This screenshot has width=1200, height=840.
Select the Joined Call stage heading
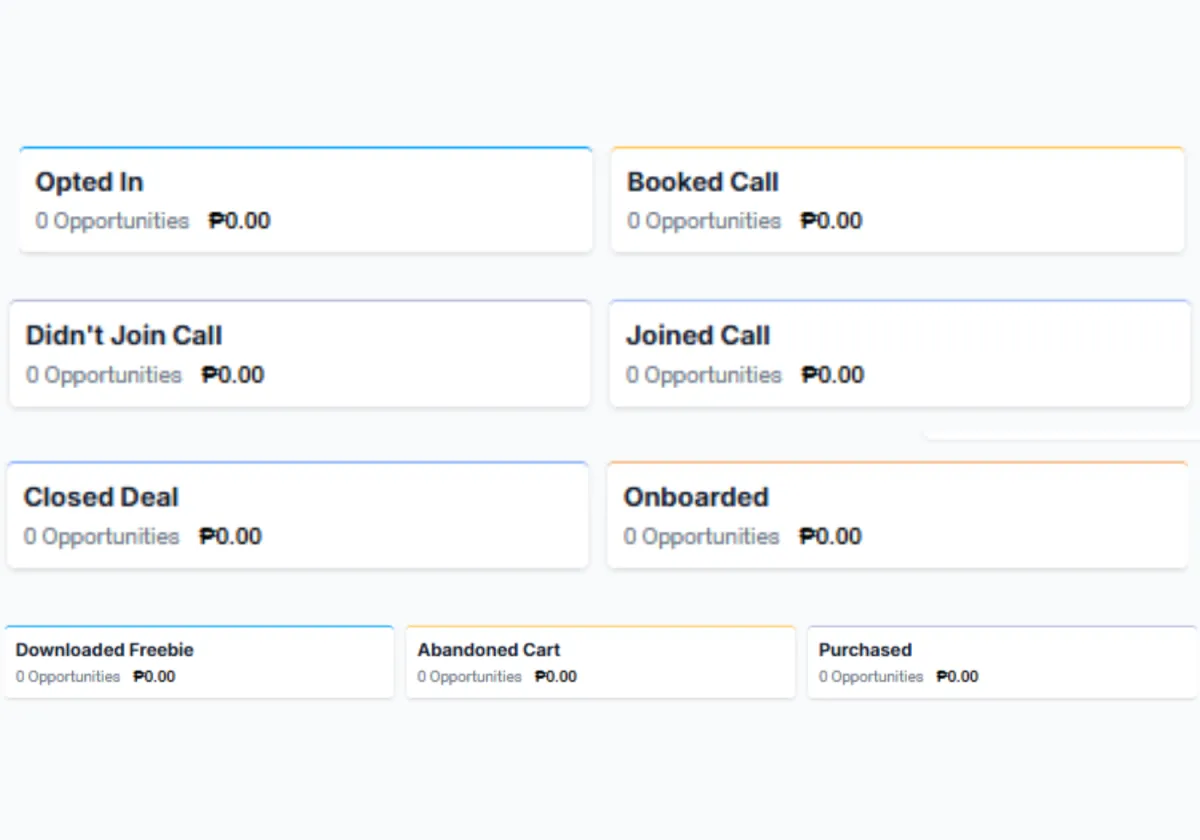coord(698,335)
